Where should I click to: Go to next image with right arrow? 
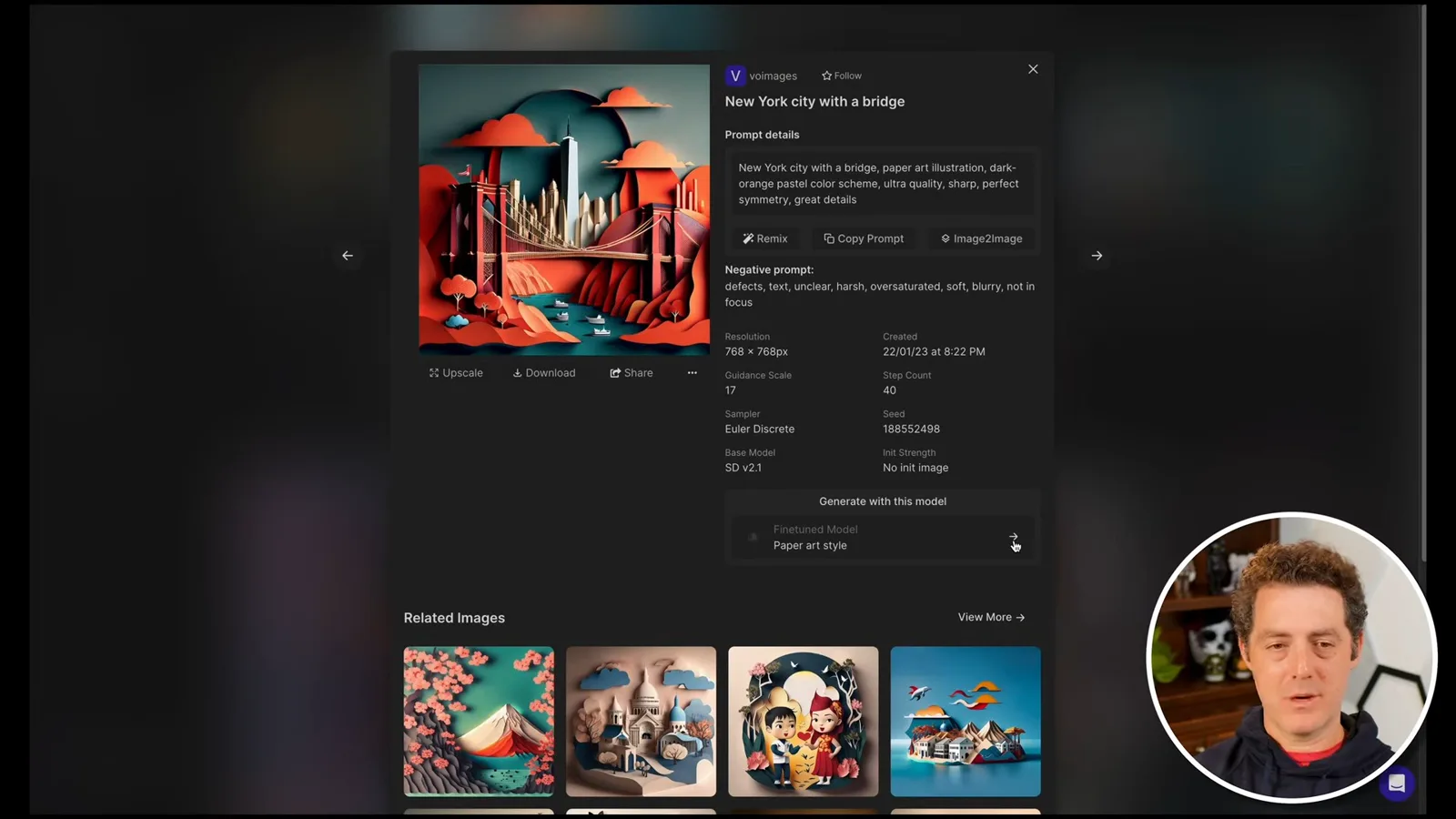1097,256
